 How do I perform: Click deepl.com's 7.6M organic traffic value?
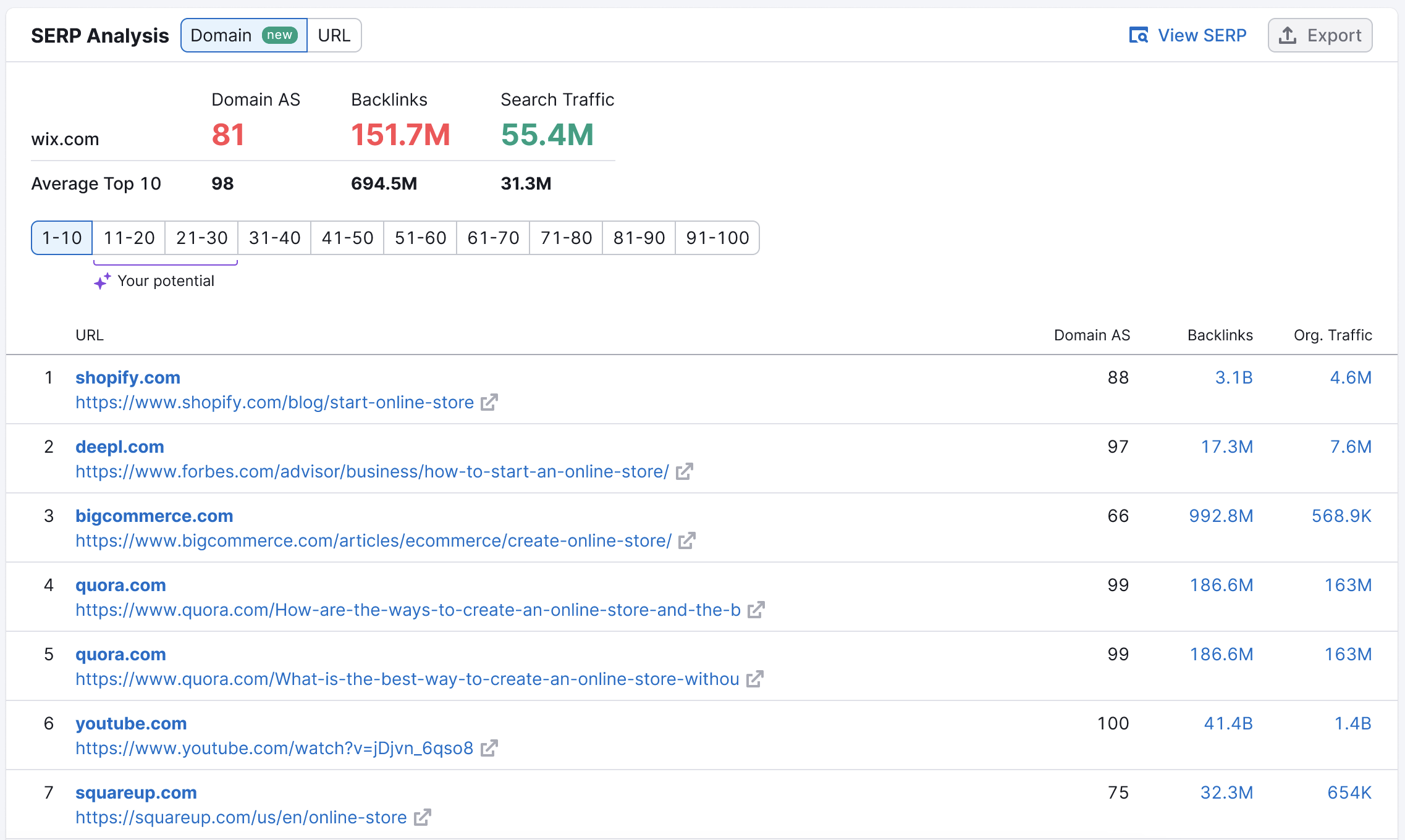[1350, 447]
